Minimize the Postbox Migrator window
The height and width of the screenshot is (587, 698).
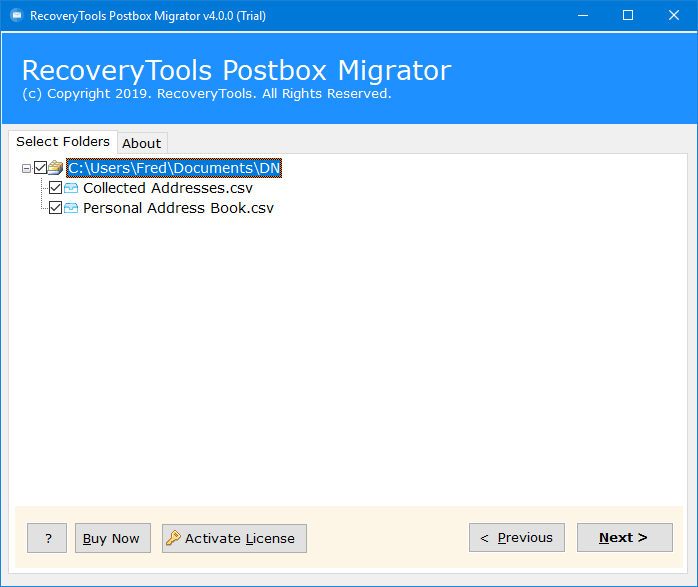tap(583, 16)
